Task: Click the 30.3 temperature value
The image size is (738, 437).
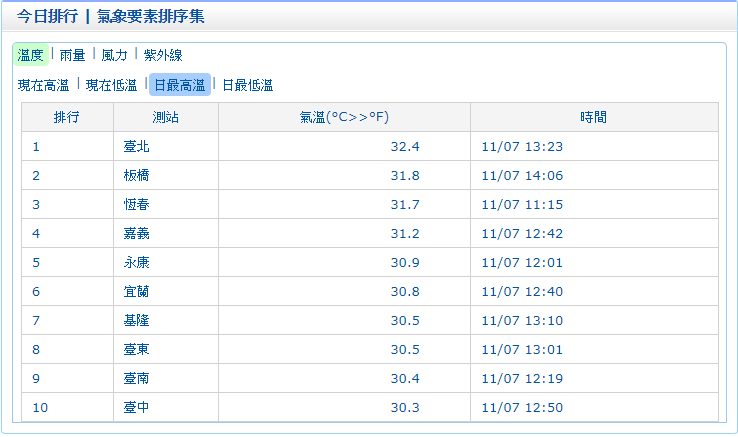Action: (x=405, y=407)
